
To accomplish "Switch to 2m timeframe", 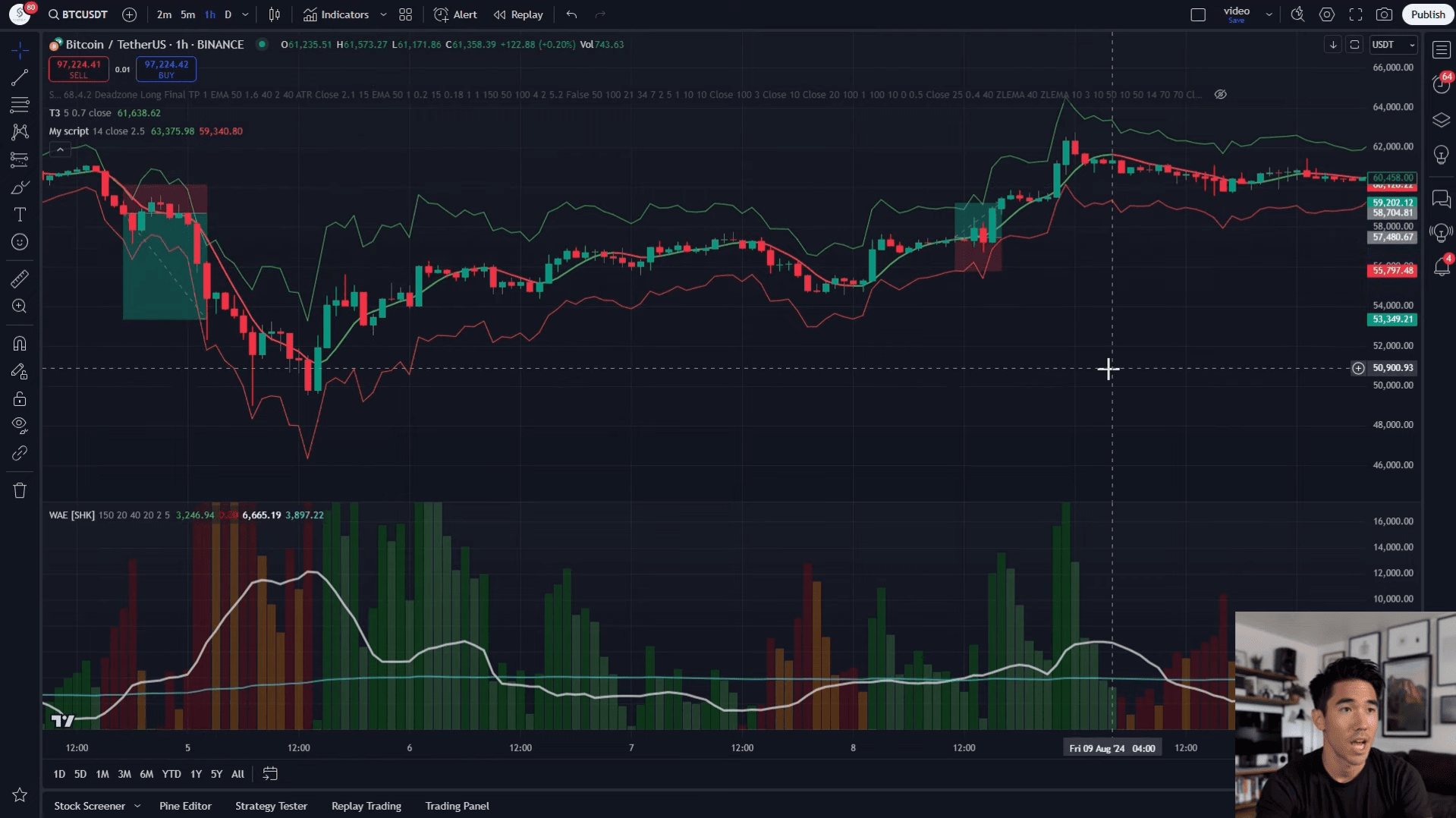I will click(x=164, y=14).
